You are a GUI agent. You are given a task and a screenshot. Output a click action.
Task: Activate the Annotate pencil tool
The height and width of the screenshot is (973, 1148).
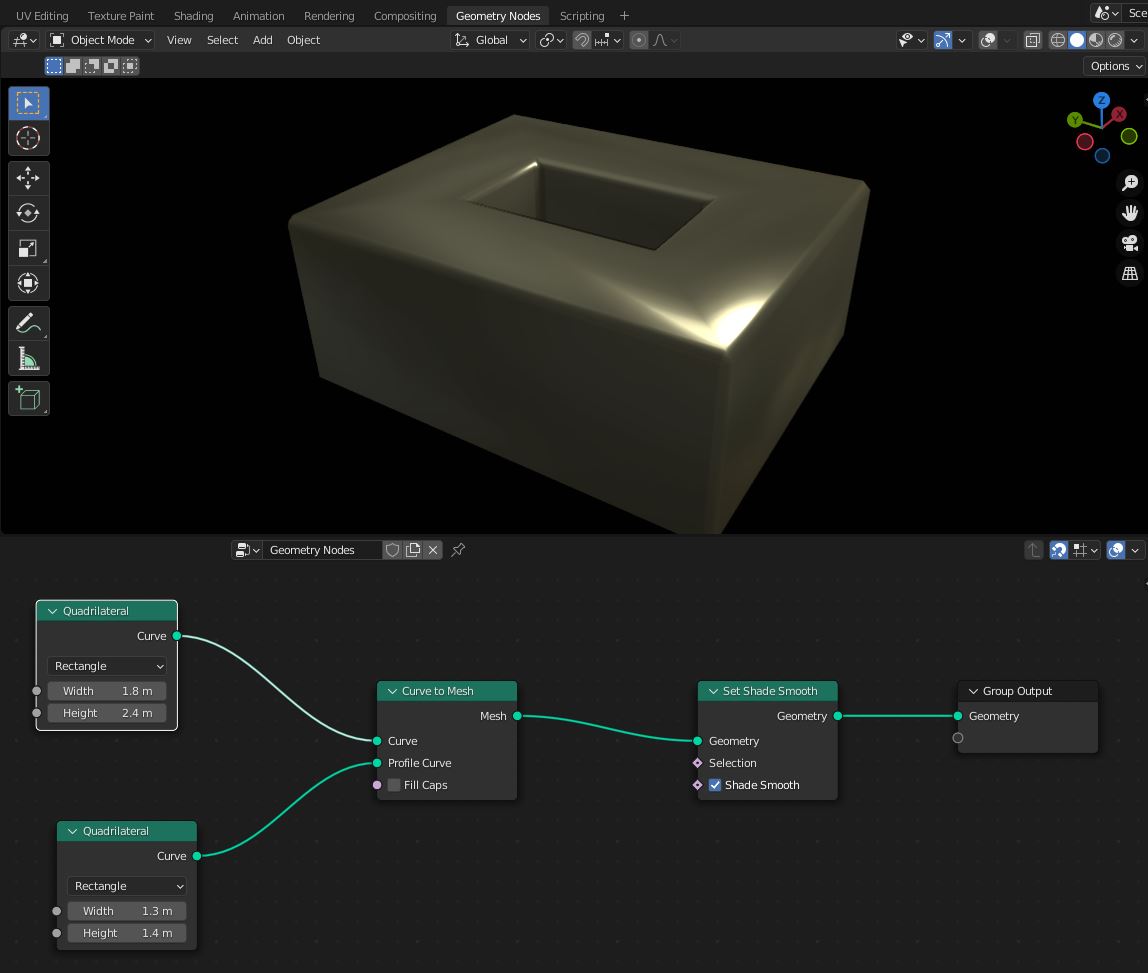tap(28, 323)
